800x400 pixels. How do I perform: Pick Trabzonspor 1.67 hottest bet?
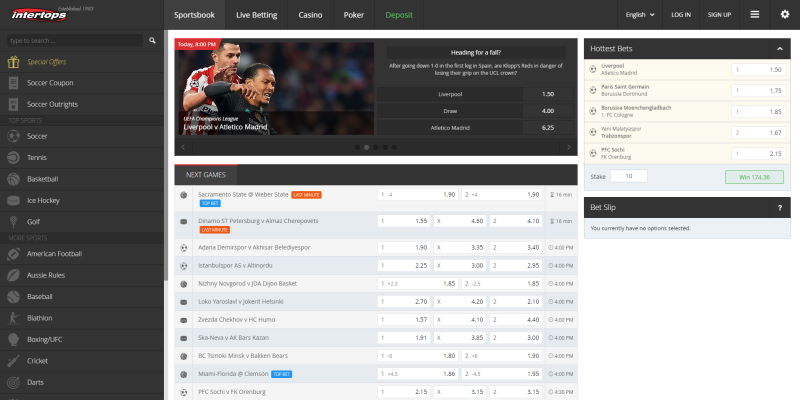[x=759, y=133]
